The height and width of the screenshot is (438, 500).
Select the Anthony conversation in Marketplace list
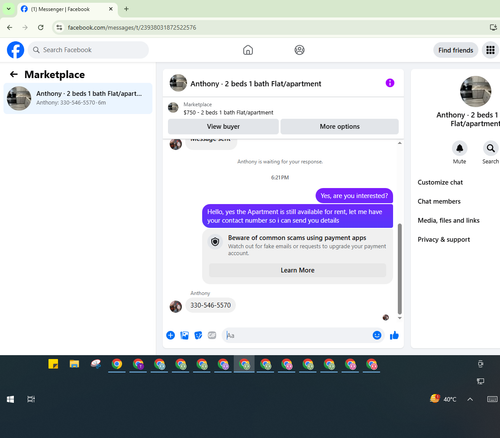point(78,98)
